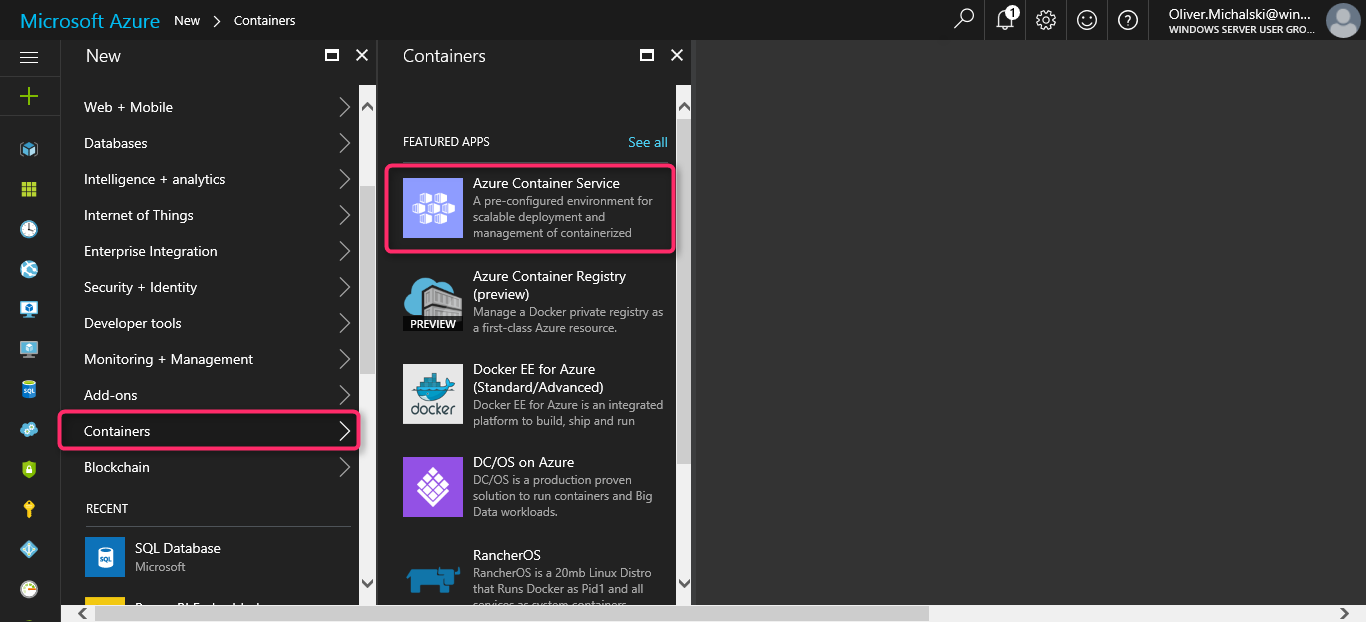Expand Developer tools chevron
1366x622 pixels.
[x=345, y=323]
